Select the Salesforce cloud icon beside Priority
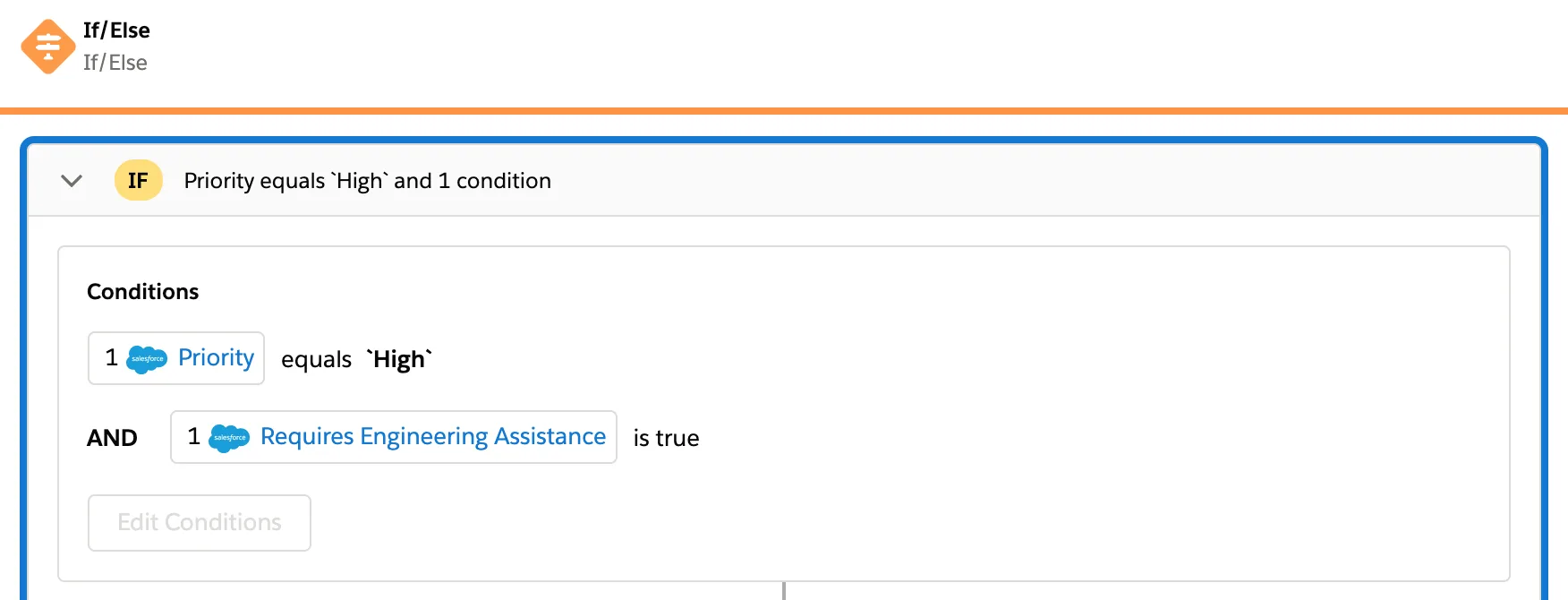1568x600 pixels. coord(146,359)
